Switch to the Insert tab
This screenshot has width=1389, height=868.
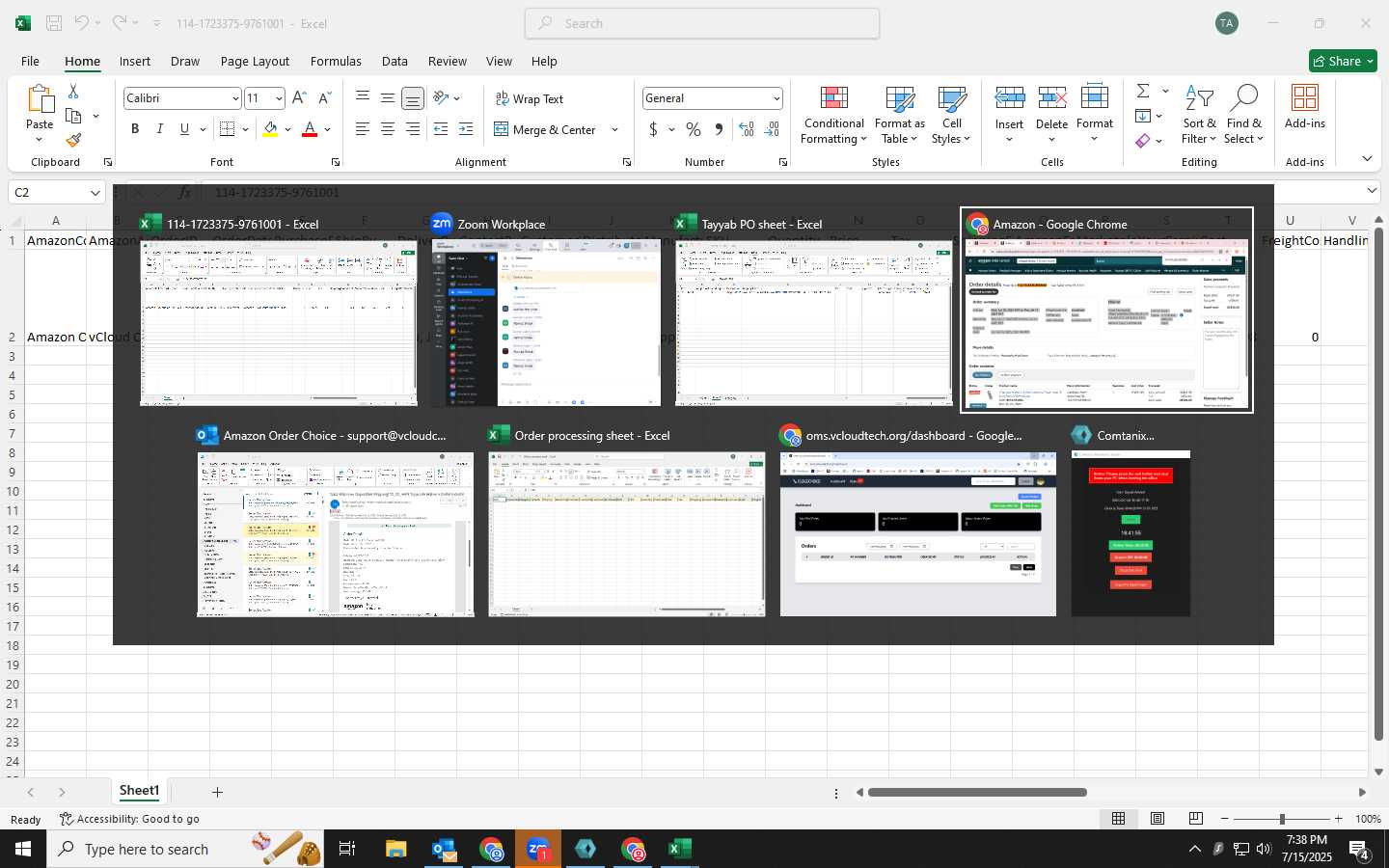(135, 61)
